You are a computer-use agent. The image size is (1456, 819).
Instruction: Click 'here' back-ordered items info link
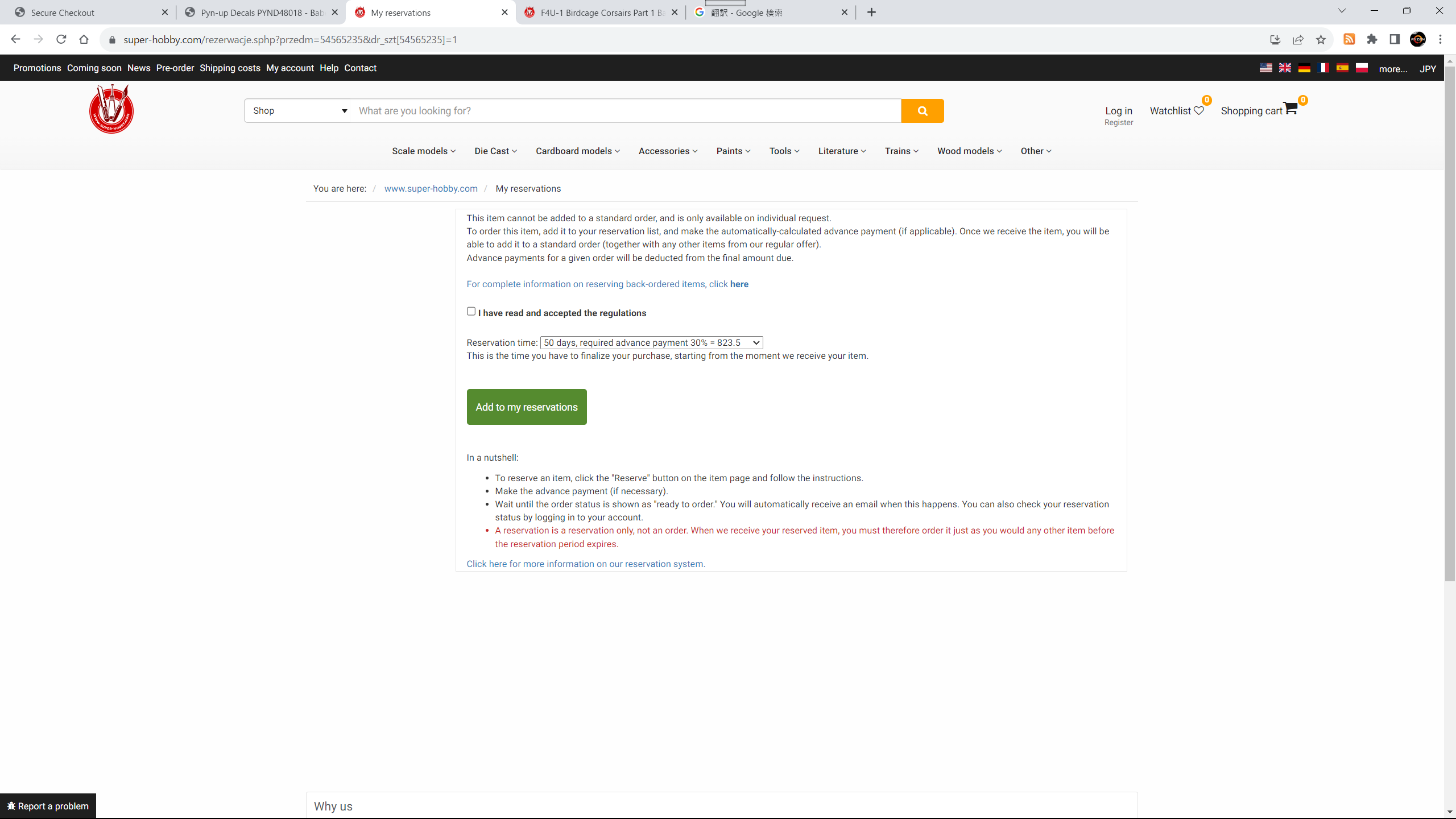[x=739, y=284]
